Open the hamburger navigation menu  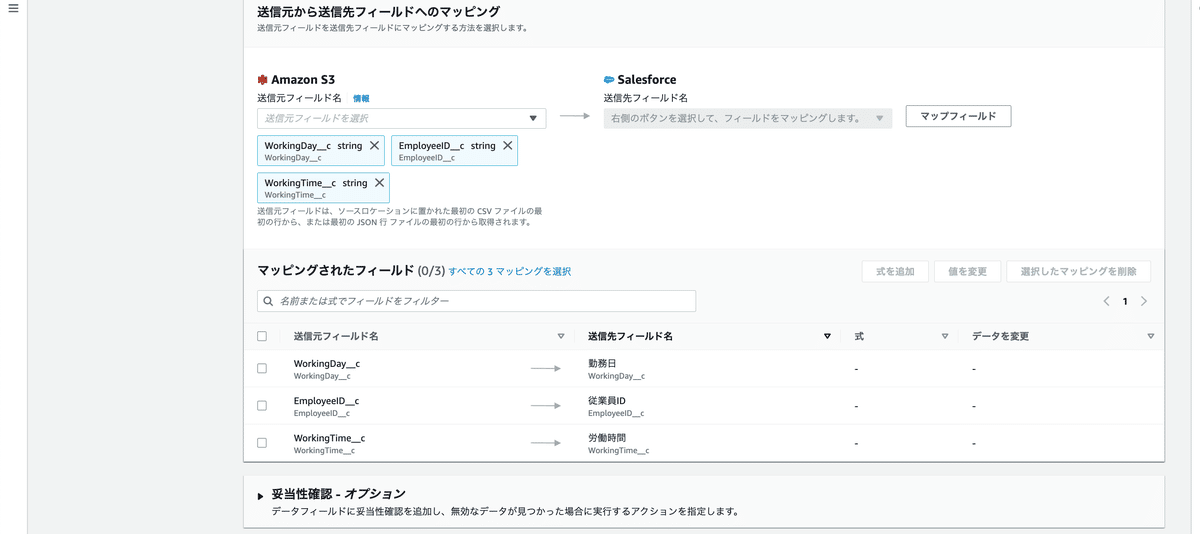(x=13, y=9)
